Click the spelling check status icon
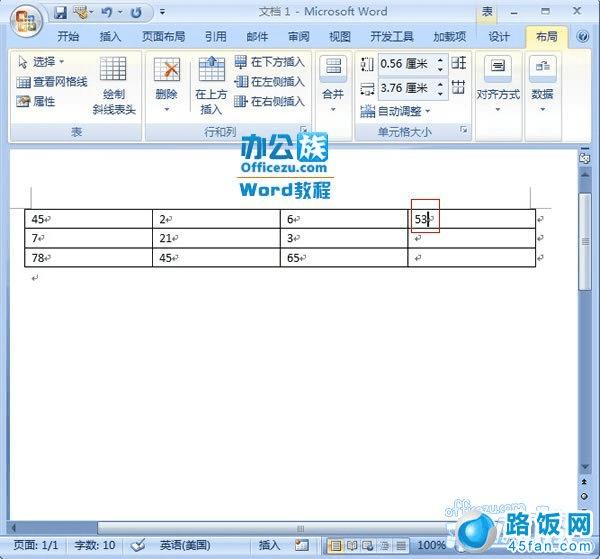This screenshot has width=600, height=559. click(x=137, y=545)
